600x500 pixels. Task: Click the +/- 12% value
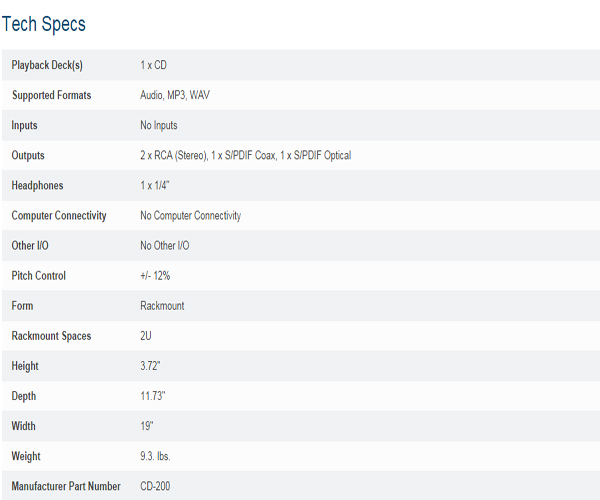pos(155,276)
